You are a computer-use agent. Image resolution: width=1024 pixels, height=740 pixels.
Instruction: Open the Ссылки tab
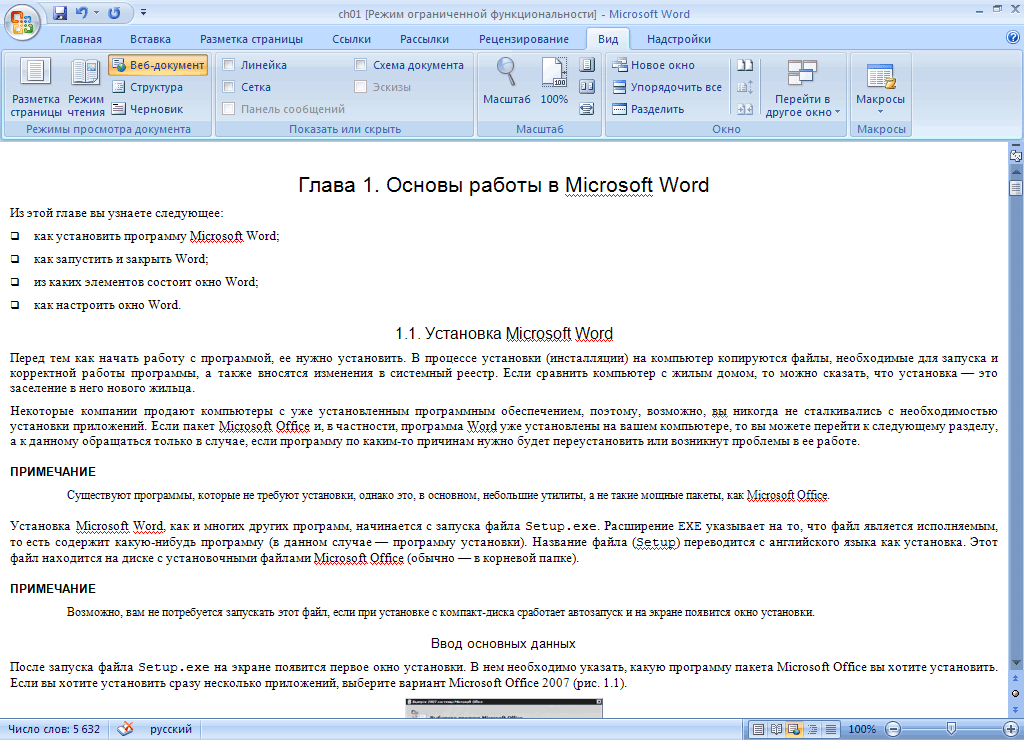[x=351, y=39]
